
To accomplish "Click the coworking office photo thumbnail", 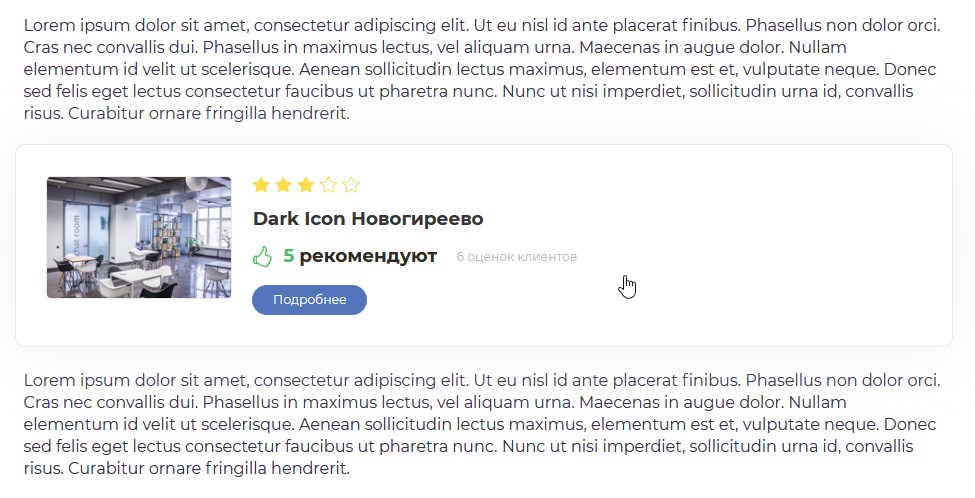I will coord(139,237).
